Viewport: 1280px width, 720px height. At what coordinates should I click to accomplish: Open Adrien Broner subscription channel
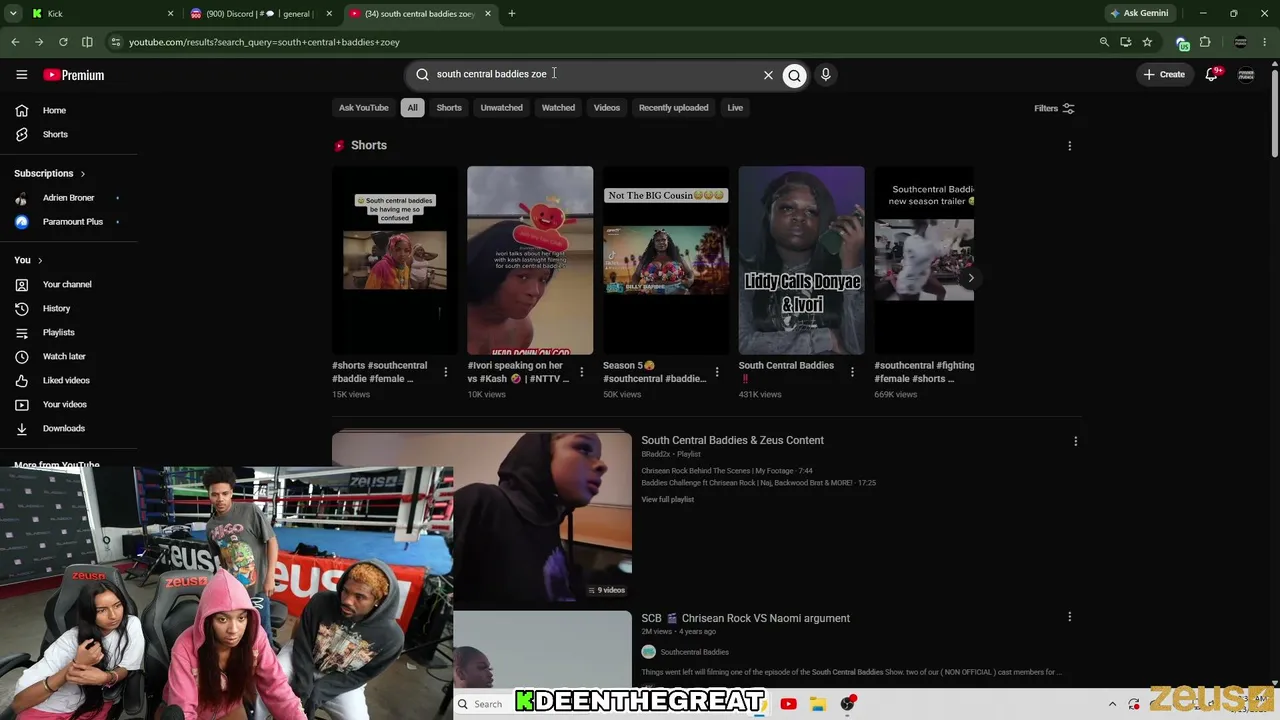coord(68,198)
